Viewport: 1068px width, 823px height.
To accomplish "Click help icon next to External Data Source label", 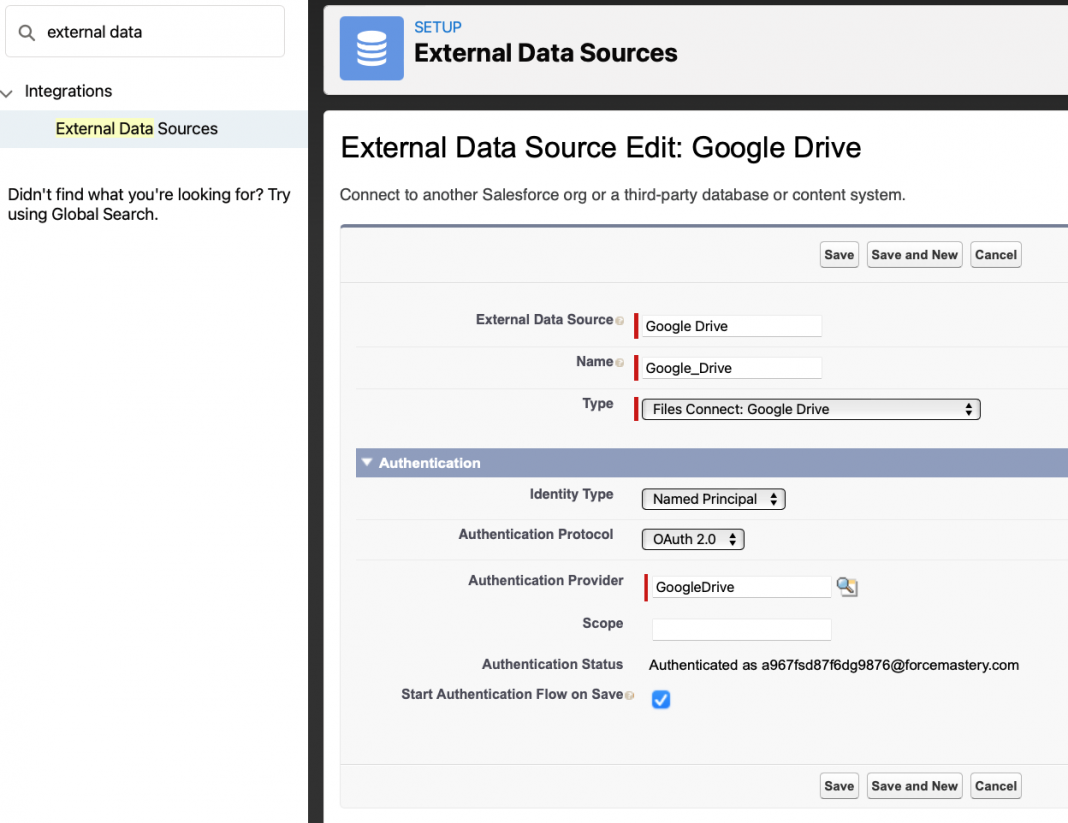I will [620, 321].
